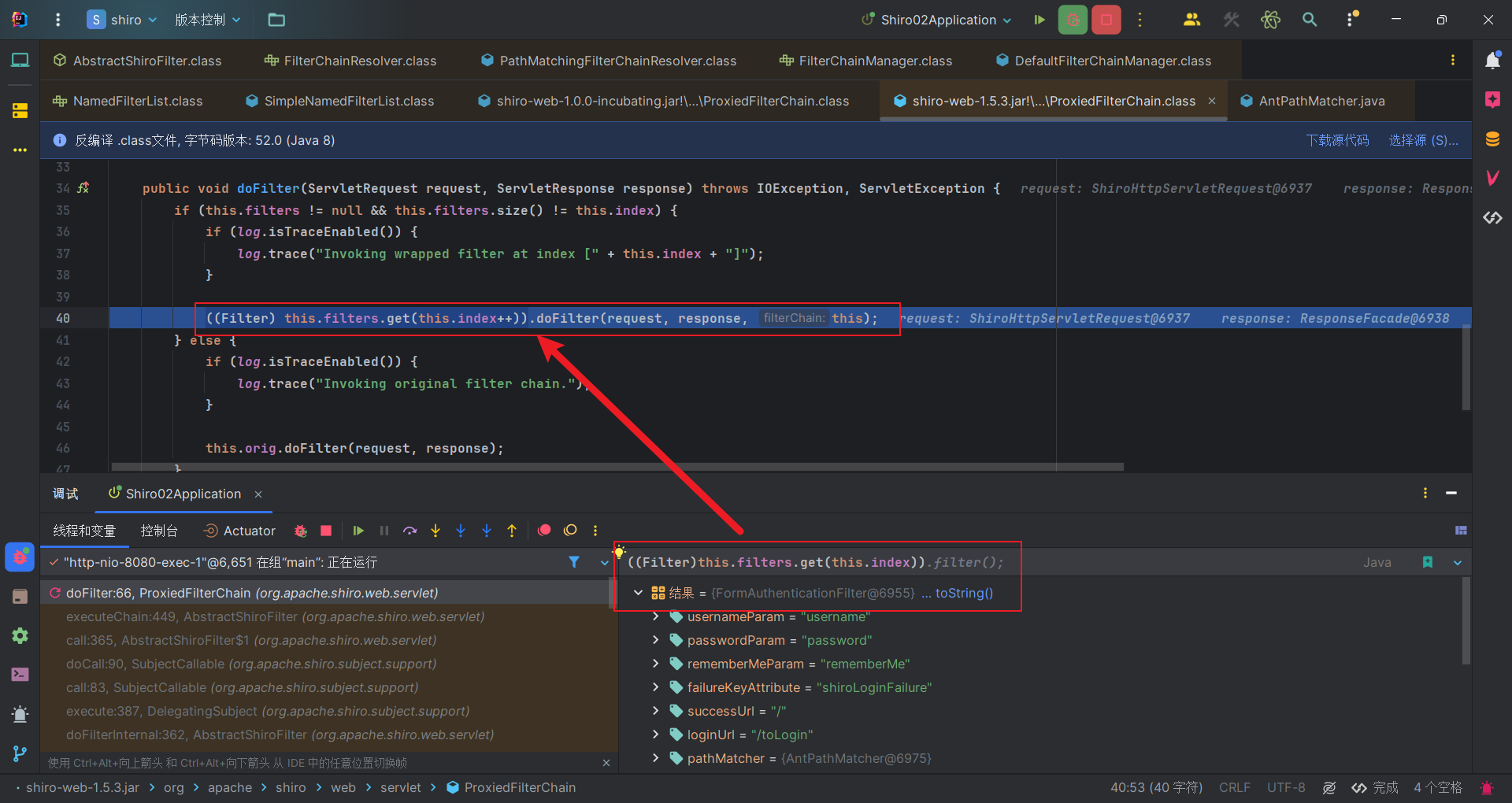Open the thread selector dropdown arrow

point(604,562)
